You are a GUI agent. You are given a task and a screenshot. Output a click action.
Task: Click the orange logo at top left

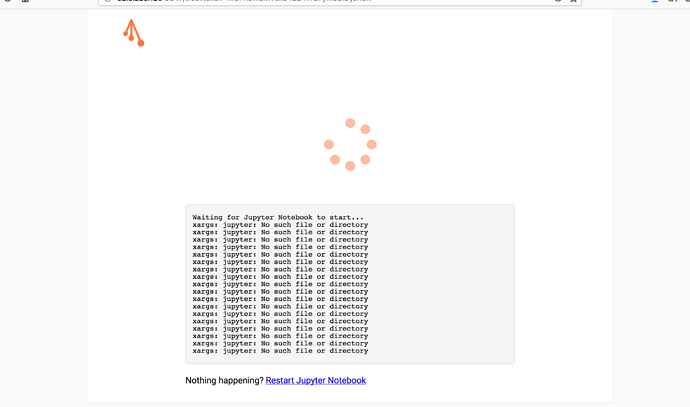(133, 34)
